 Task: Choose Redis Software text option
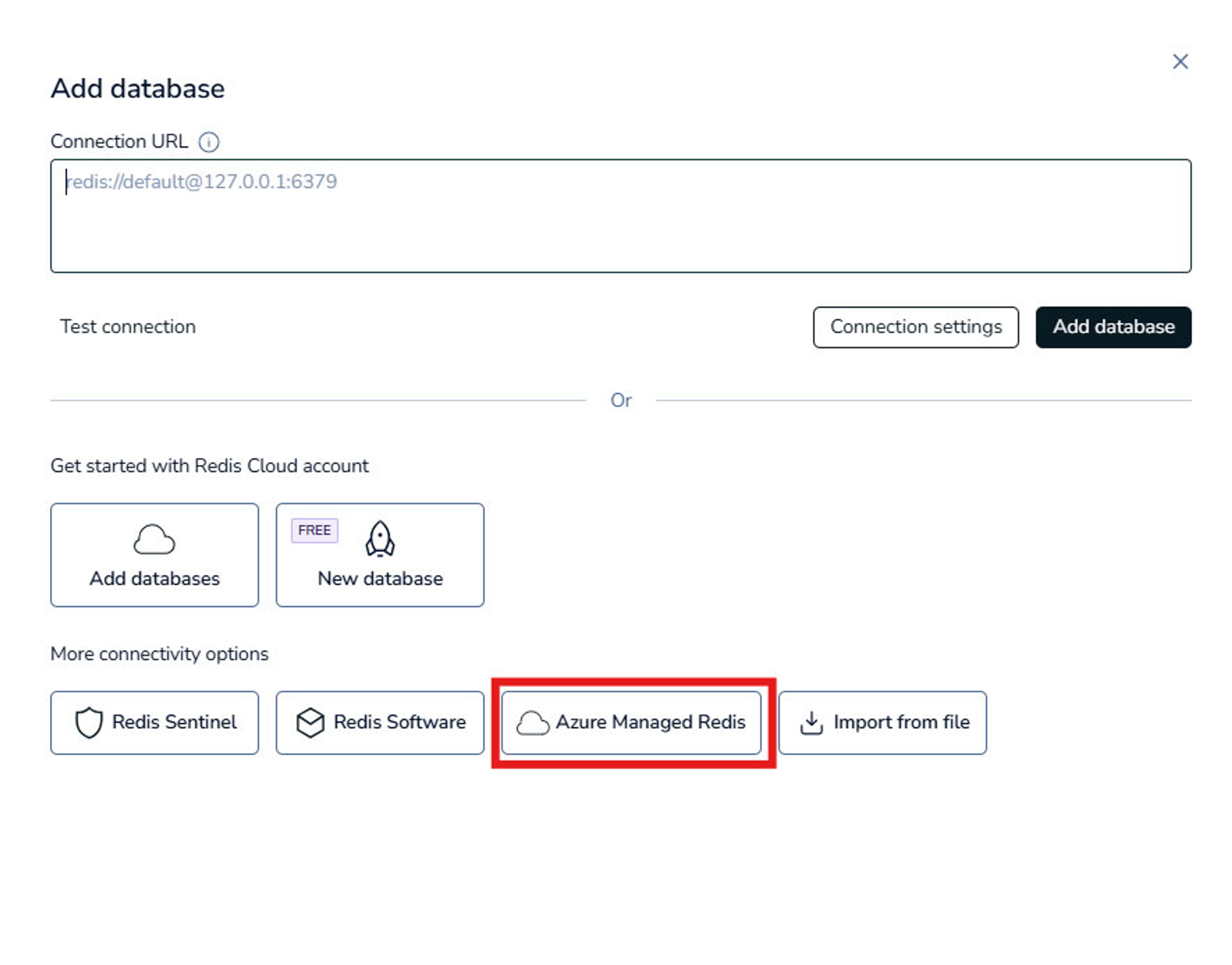point(399,722)
